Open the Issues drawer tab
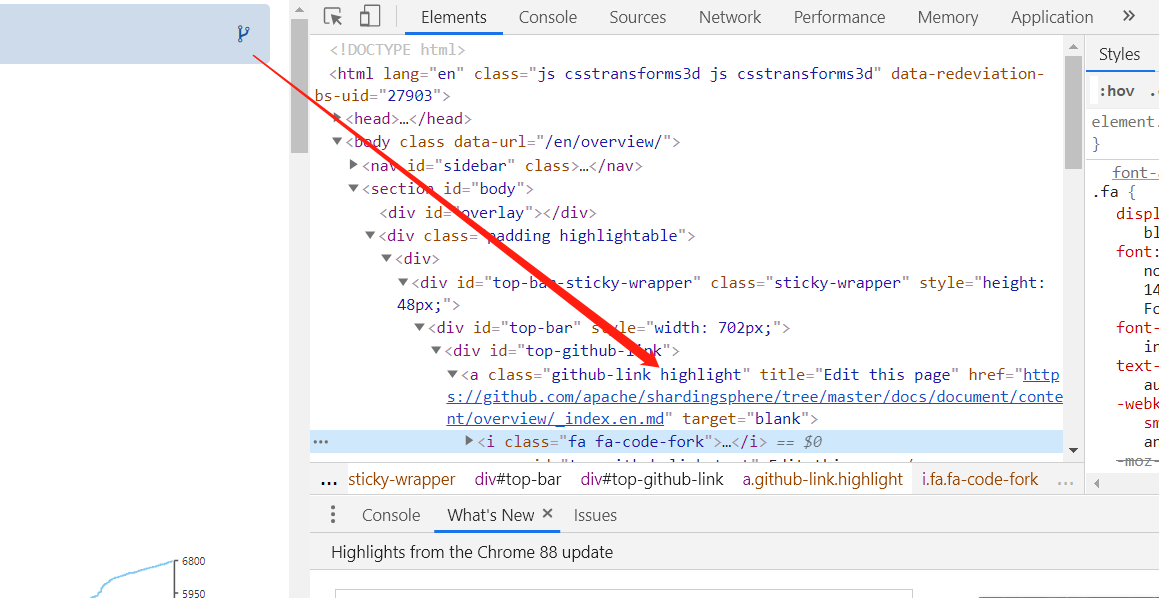 point(595,515)
